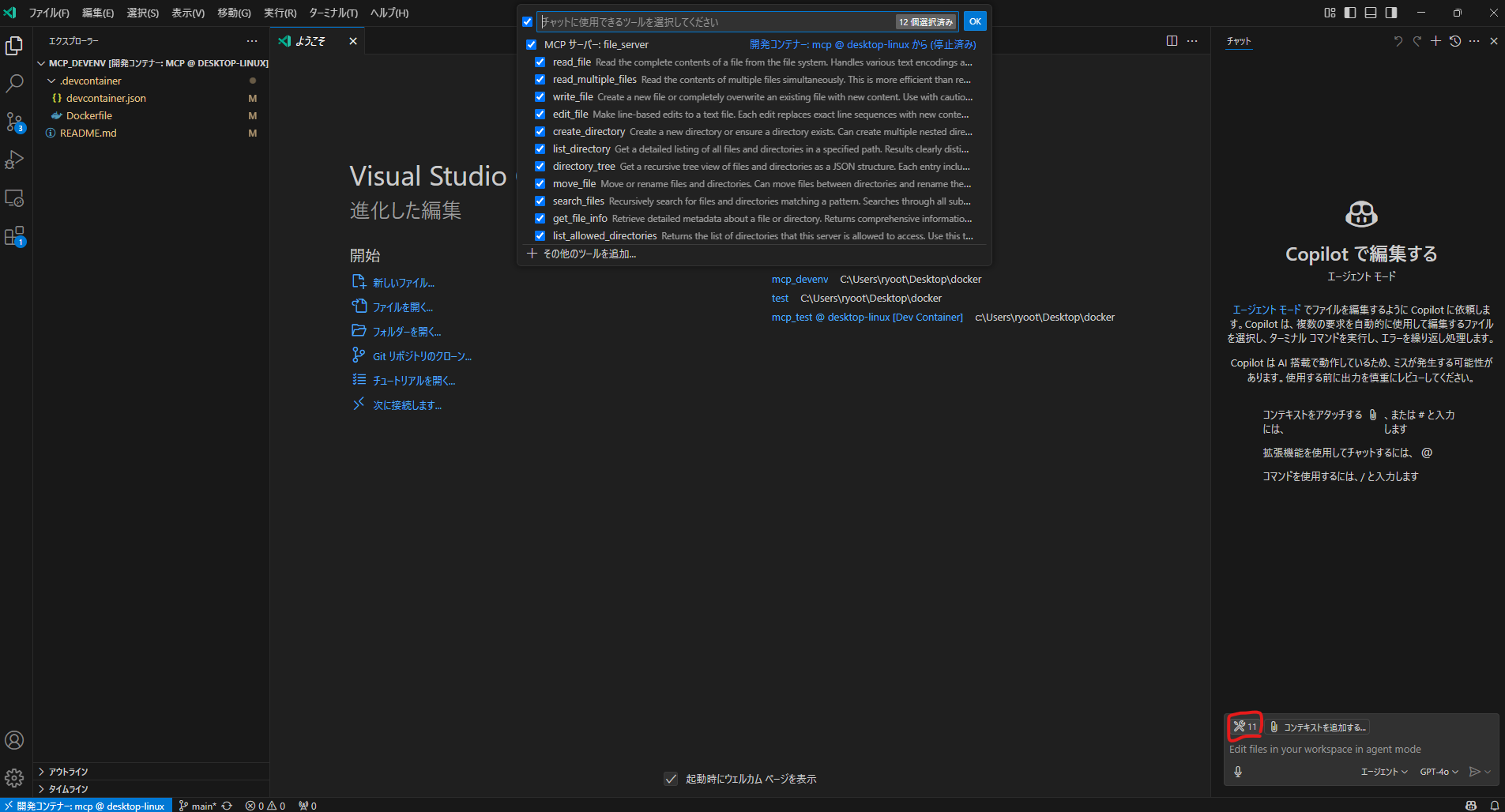Focus chat input Edit files in workspace

[x=1360, y=749]
